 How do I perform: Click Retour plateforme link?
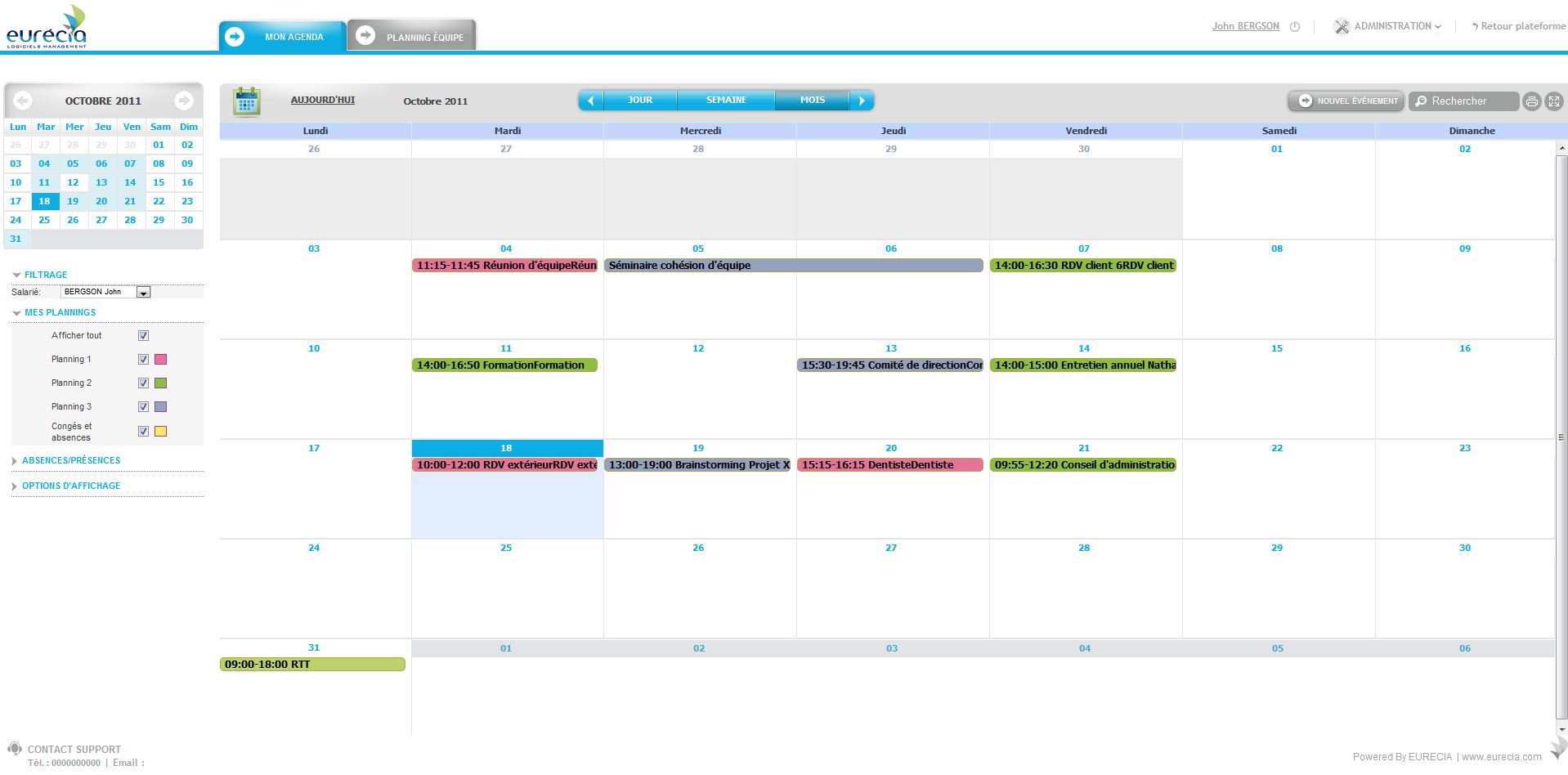coord(1518,26)
